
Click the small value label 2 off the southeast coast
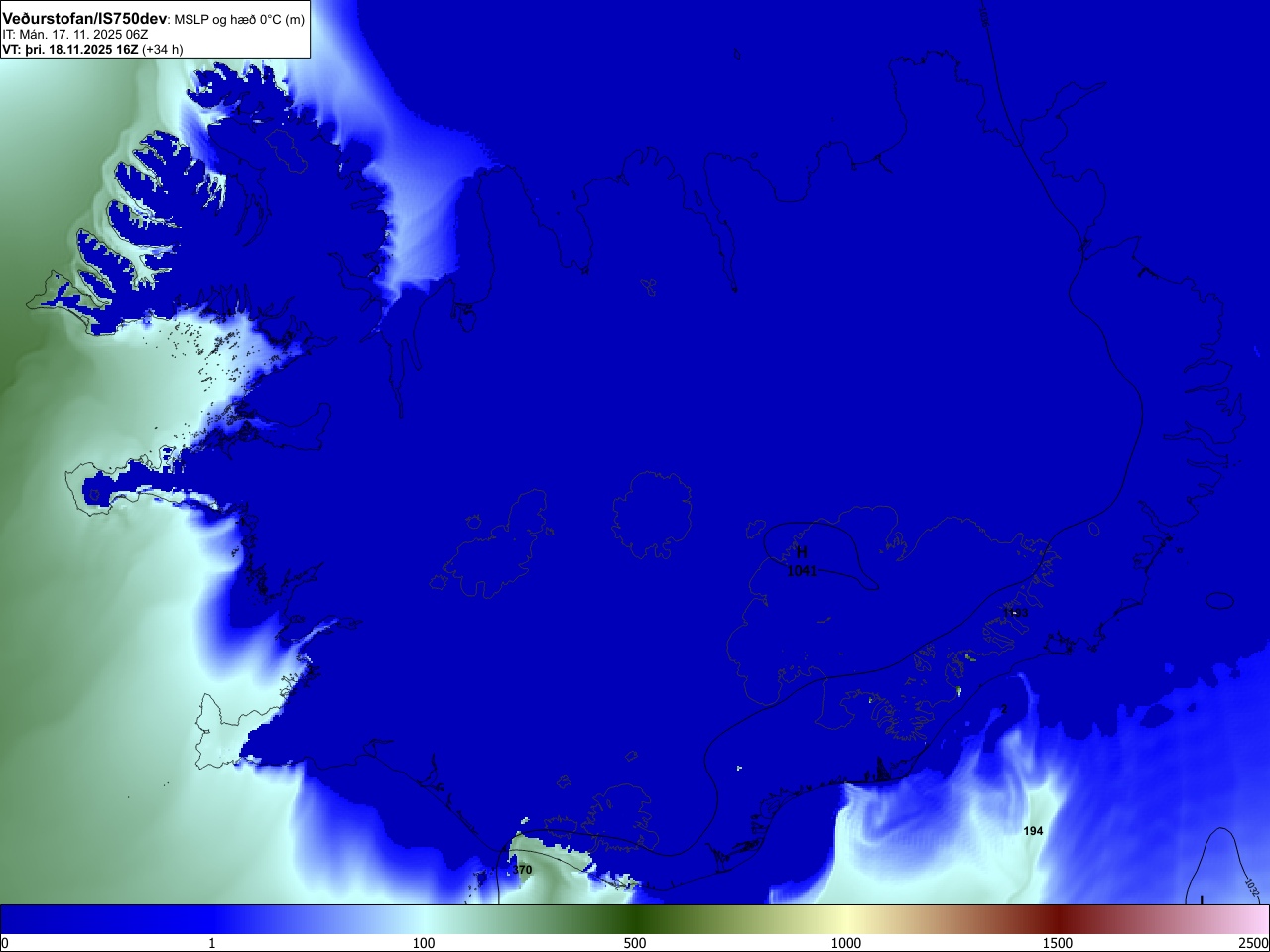(x=1004, y=709)
